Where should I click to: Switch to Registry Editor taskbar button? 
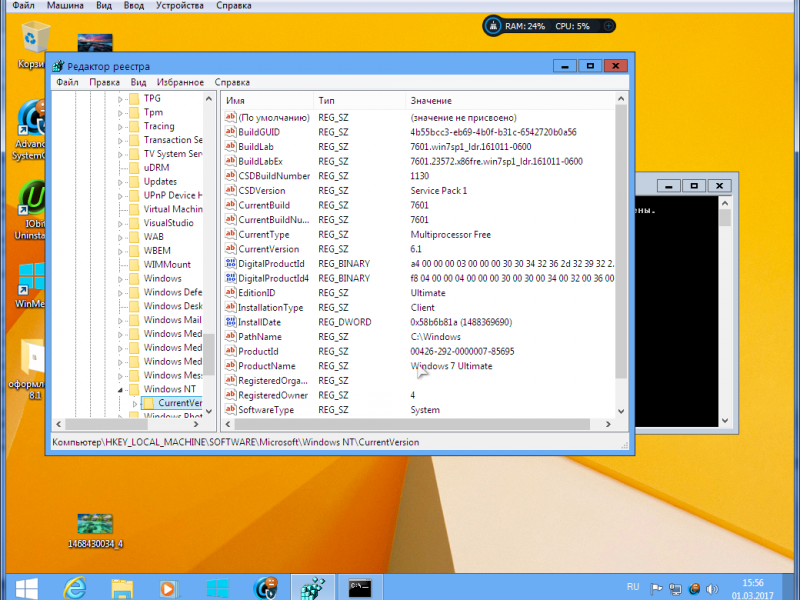point(313,588)
